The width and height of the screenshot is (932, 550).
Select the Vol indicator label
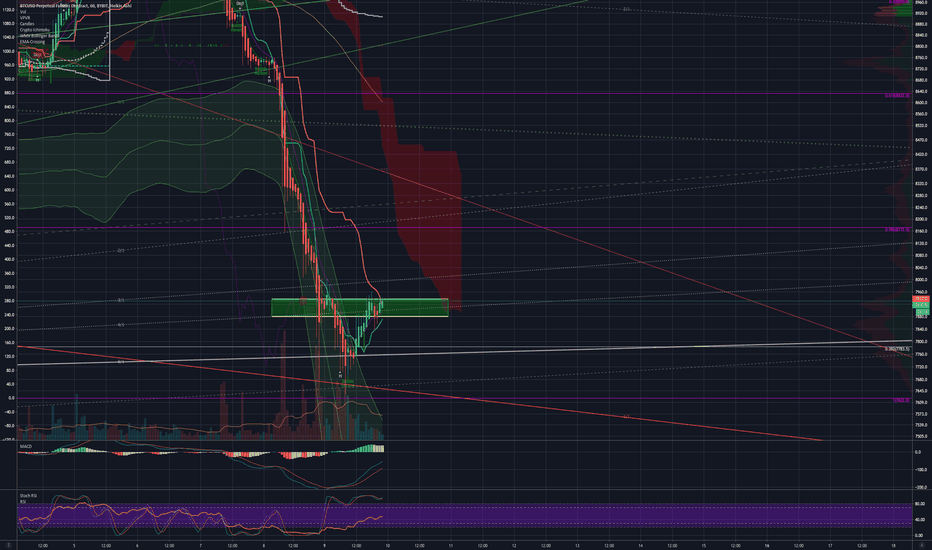click(x=23, y=12)
